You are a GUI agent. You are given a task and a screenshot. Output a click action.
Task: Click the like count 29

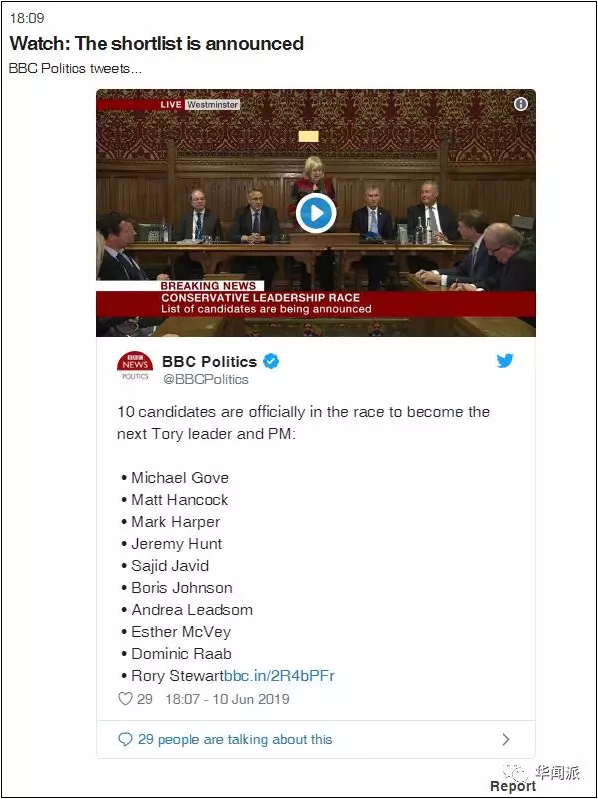point(145,699)
